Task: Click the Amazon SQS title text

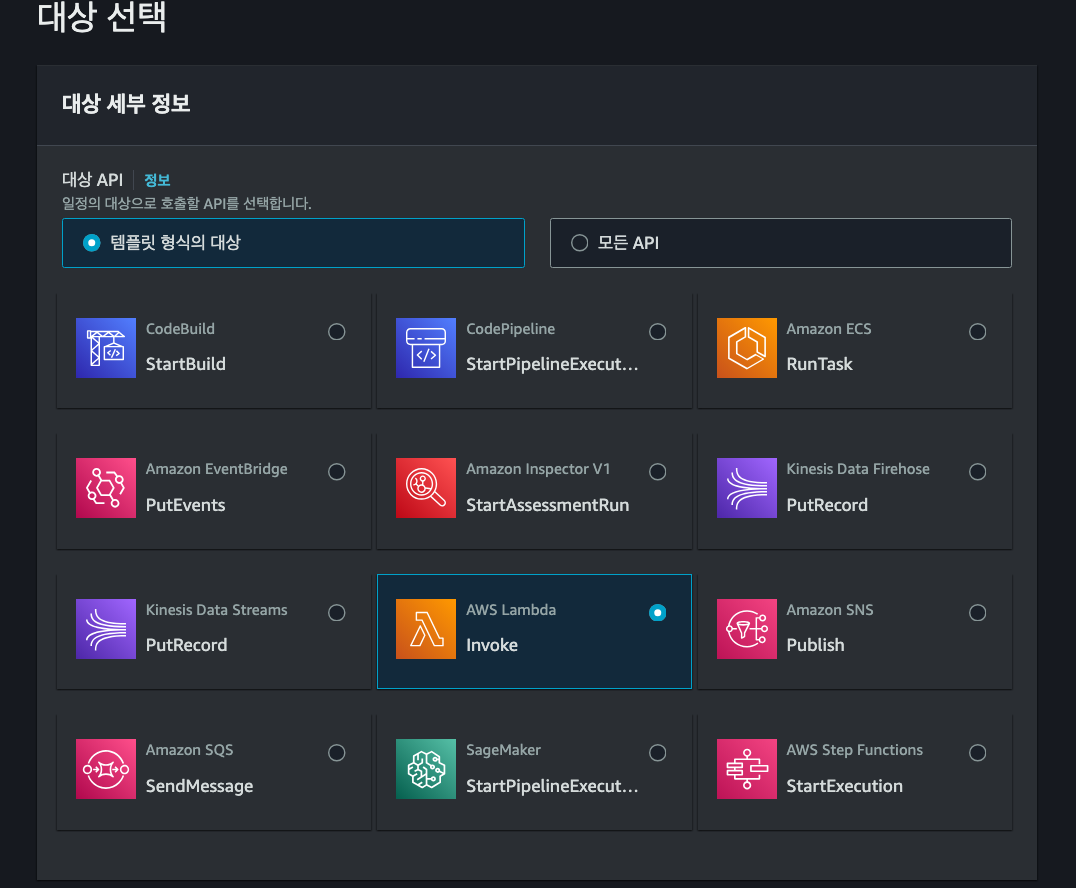Action: click(x=189, y=750)
